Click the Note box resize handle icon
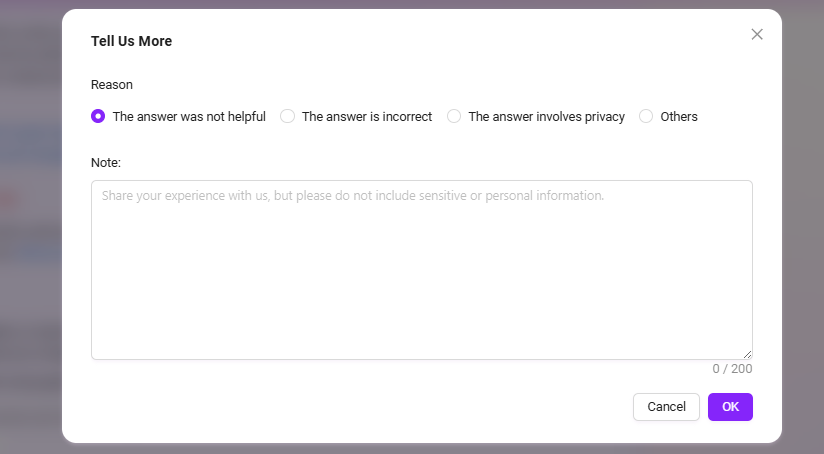Viewport: 824px width, 454px height. point(747,355)
